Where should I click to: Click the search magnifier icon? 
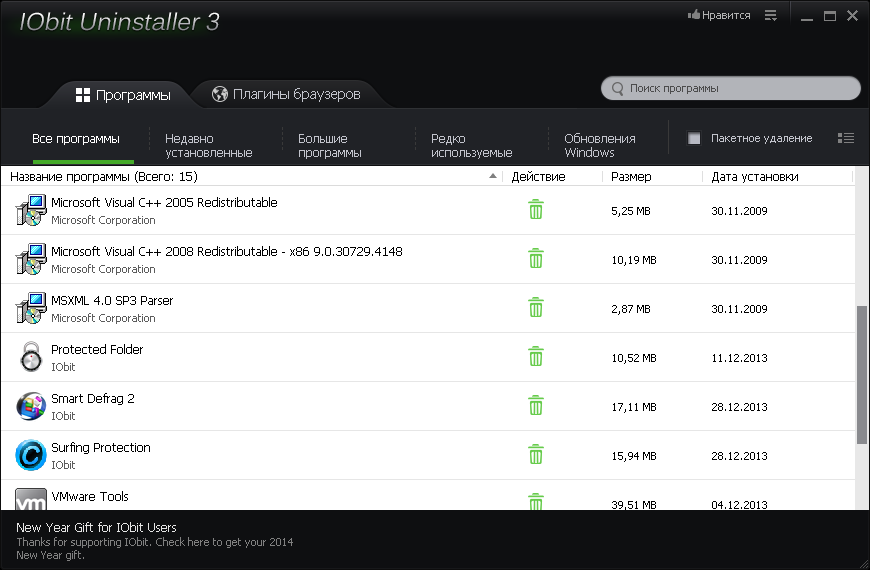pyautogui.click(x=618, y=88)
